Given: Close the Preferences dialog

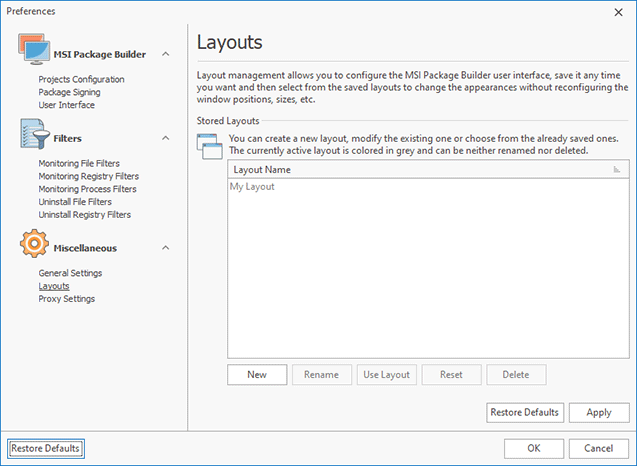Looking at the screenshot, I should pyautogui.click(x=618, y=13).
